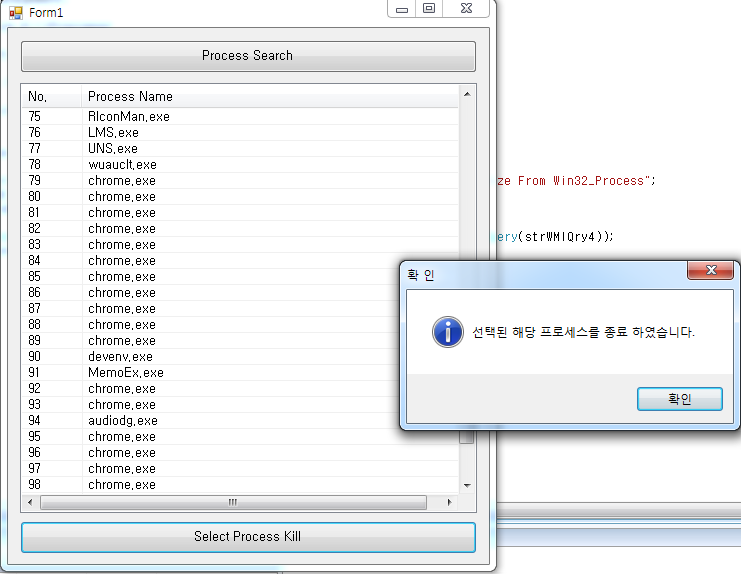Maximize the Form1 window
741x574 pixels.
pos(429,9)
